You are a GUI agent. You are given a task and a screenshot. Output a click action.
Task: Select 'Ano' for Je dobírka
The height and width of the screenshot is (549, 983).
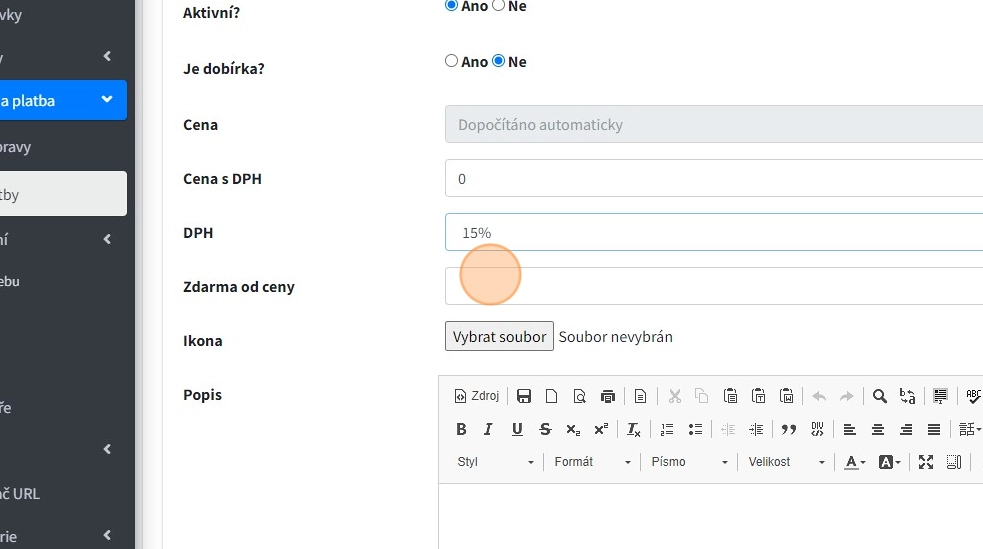point(451,61)
